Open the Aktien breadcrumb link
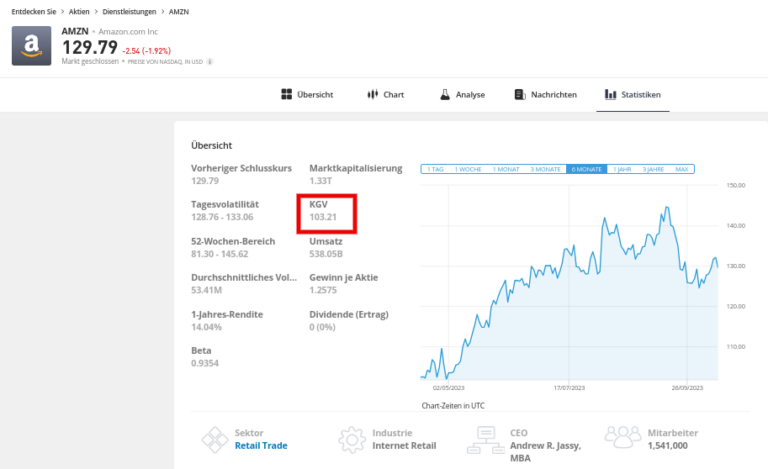 click(x=79, y=12)
